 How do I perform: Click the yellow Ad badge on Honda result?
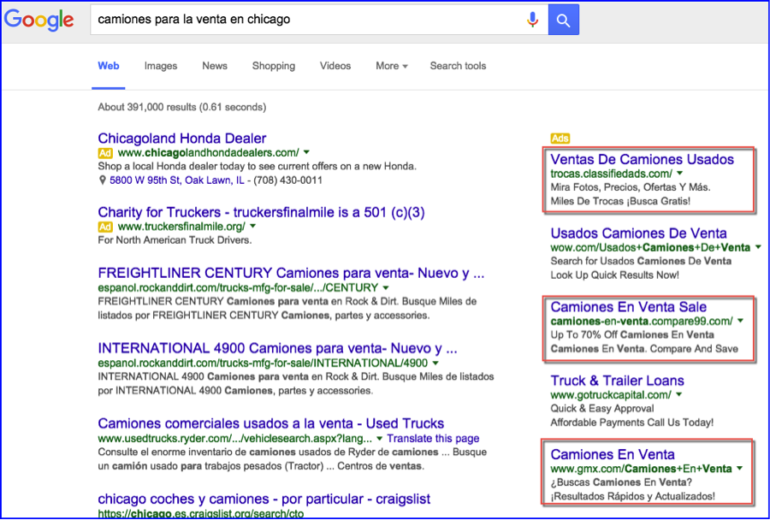tap(105, 153)
